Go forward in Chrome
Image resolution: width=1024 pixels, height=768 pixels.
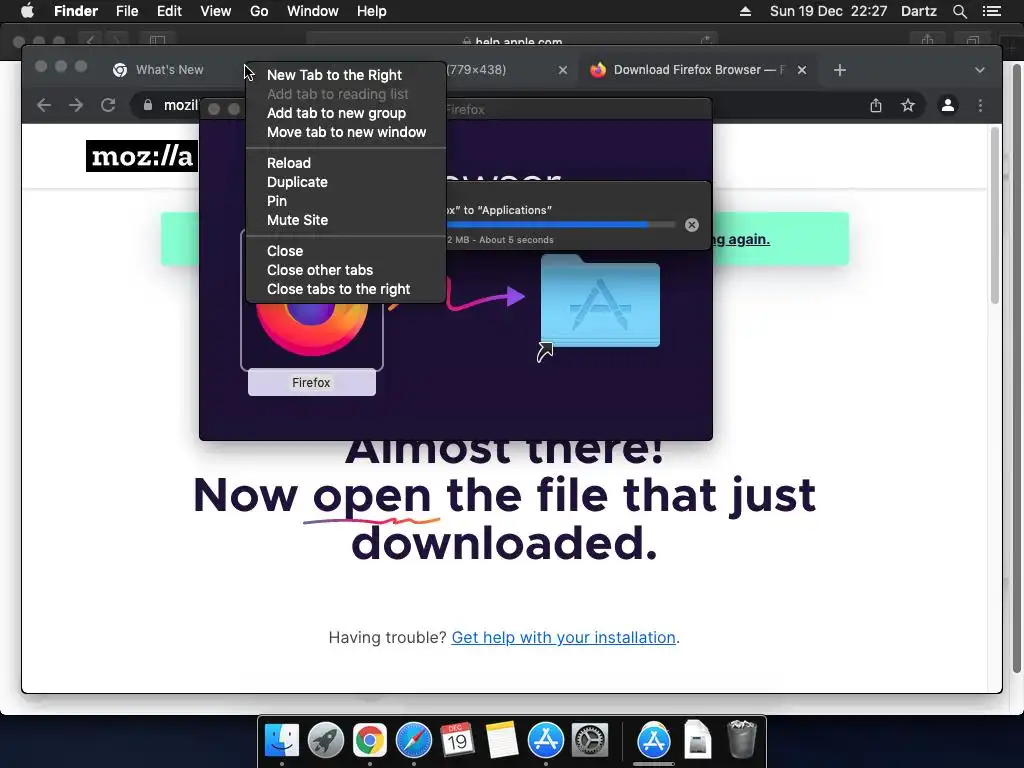tap(76, 105)
